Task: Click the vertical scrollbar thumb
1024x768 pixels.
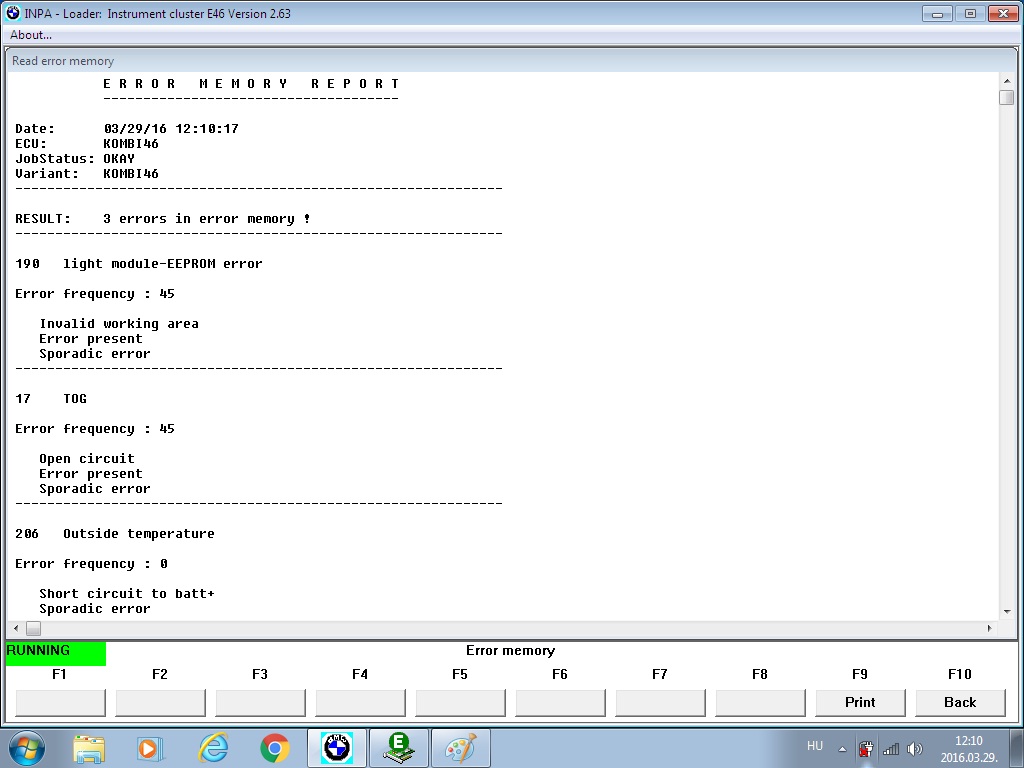Action: click(1006, 97)
